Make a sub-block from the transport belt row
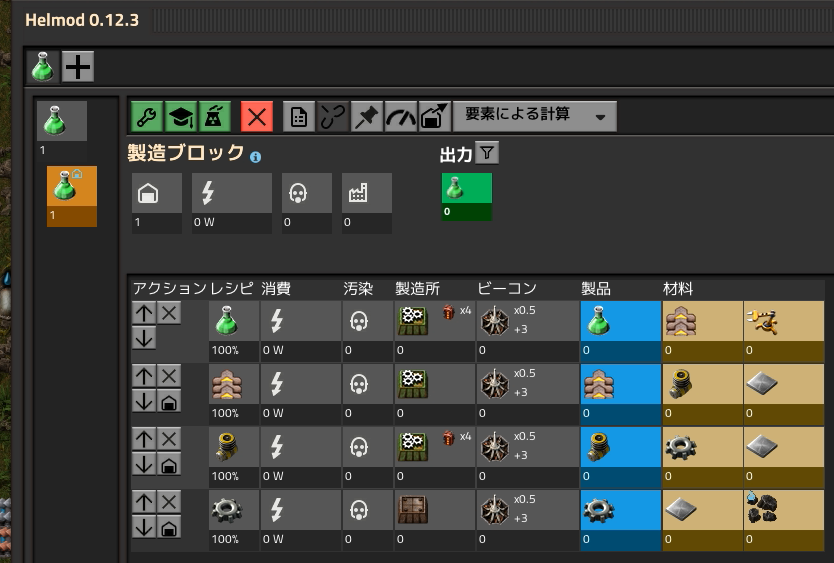This screenshot has height=563, width=834. coord(169,401)
